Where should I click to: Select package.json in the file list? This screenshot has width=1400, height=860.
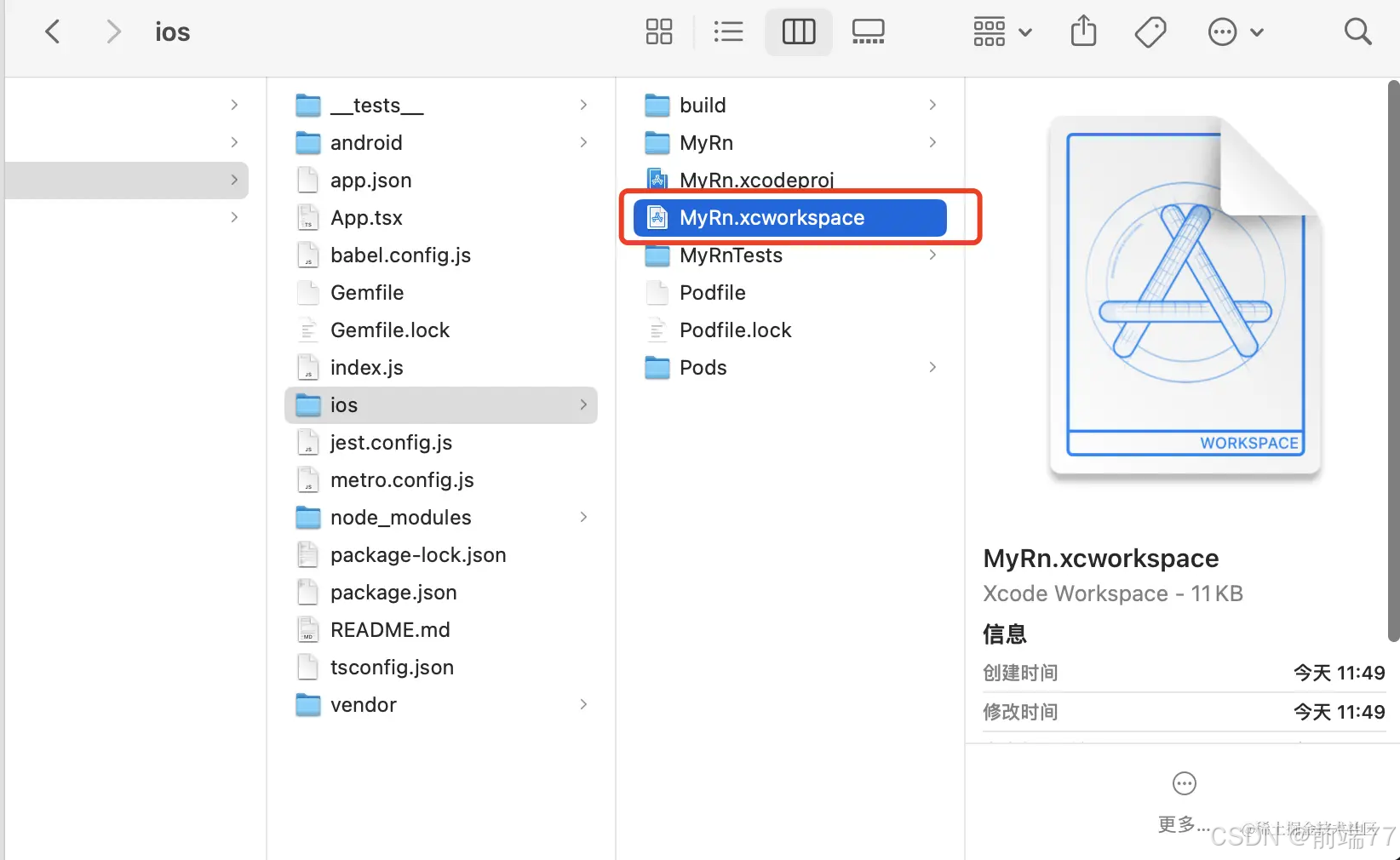point(393,593)
